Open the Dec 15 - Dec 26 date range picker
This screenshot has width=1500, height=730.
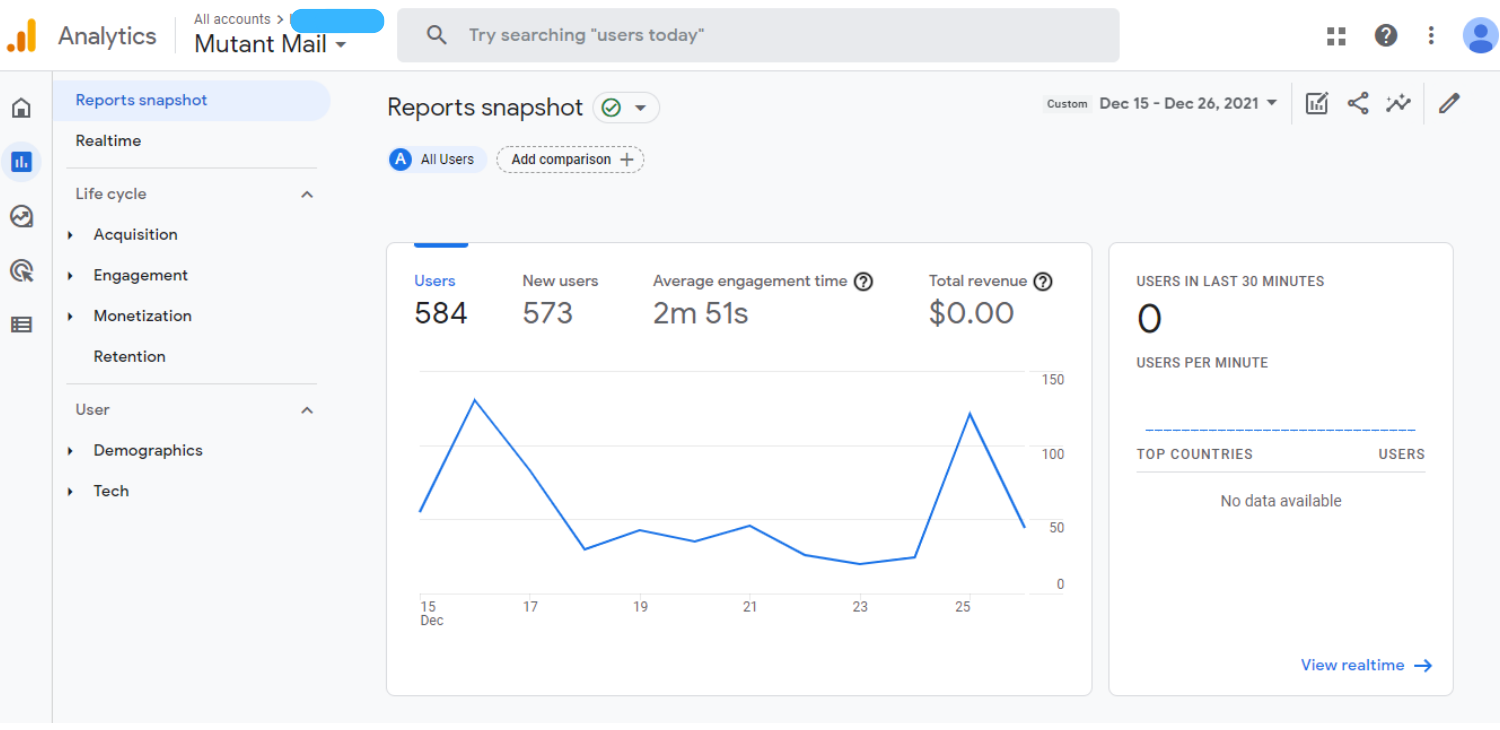1188,103
